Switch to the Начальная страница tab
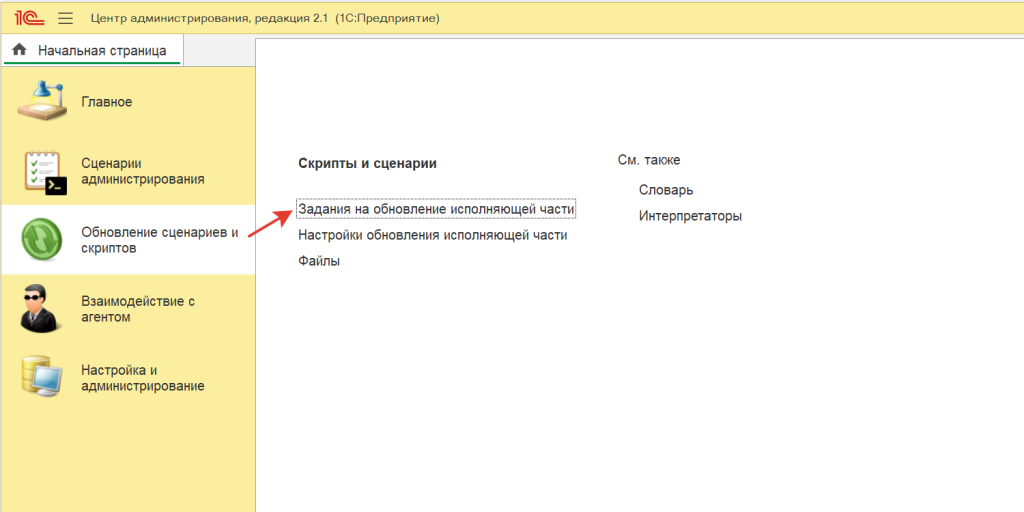The height and width of the screenshot is (512, 1024). point(101,50)
